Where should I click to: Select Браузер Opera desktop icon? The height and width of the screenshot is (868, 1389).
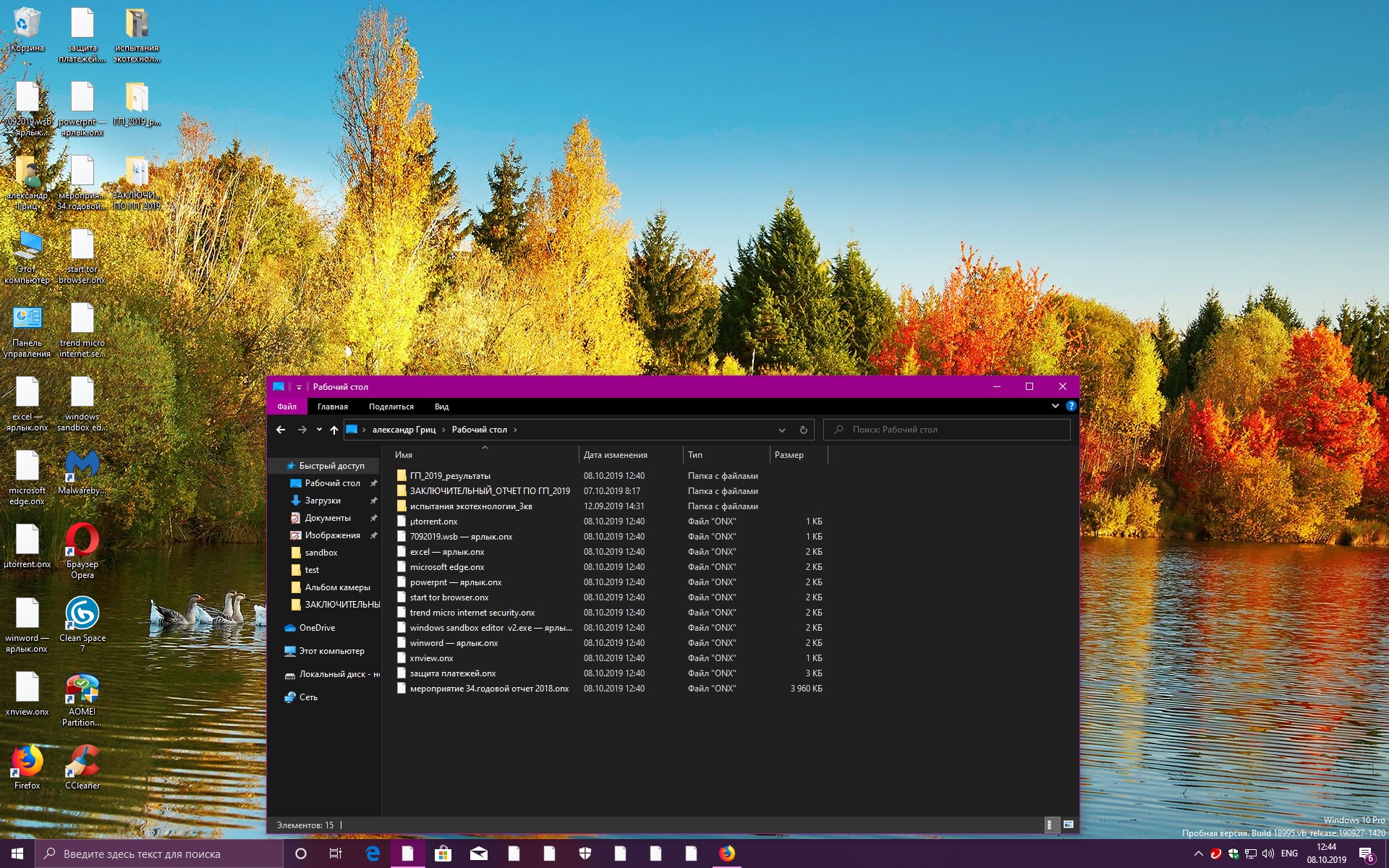point(82,541)
